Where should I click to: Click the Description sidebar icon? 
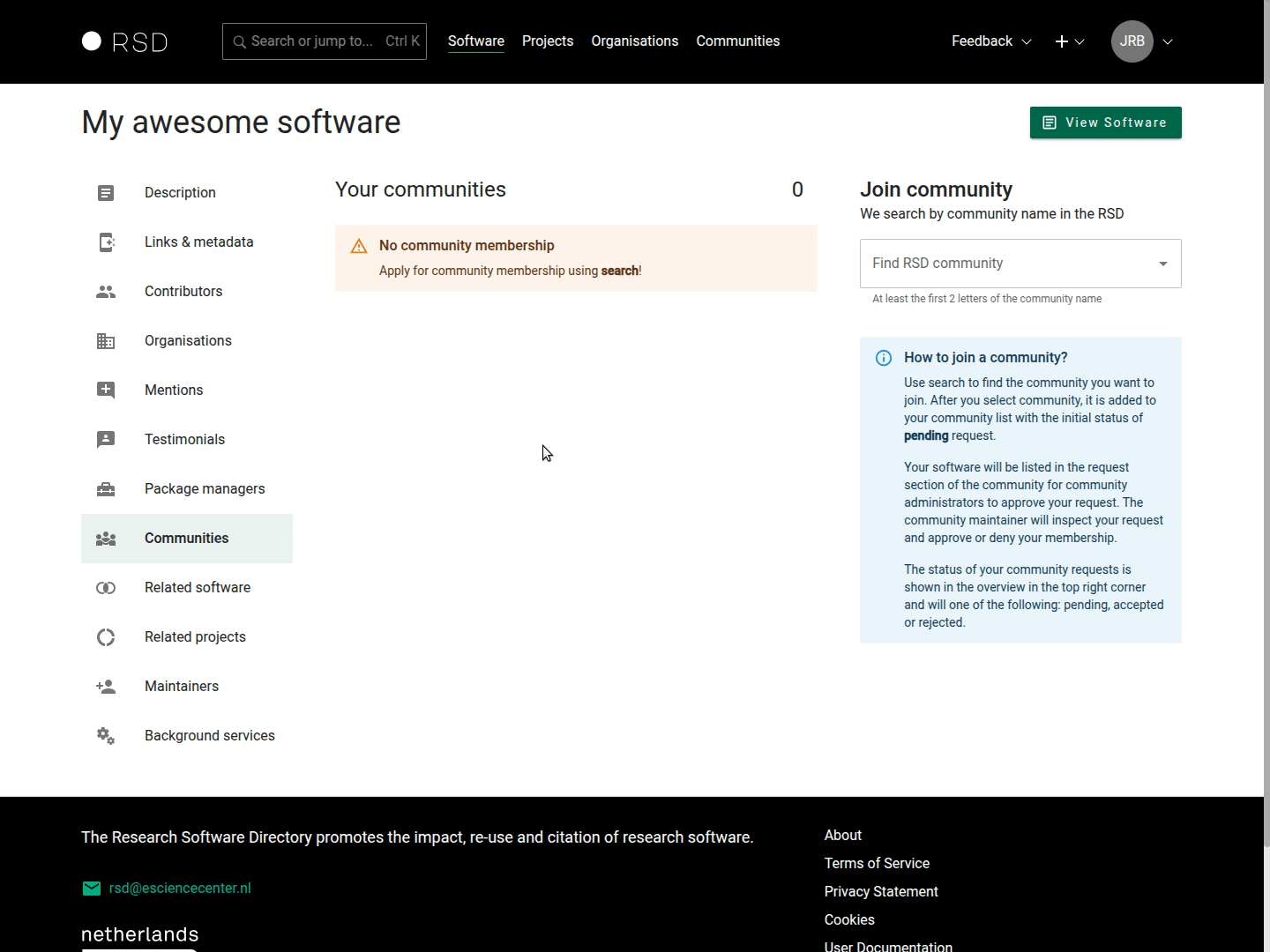click(106, 193)
